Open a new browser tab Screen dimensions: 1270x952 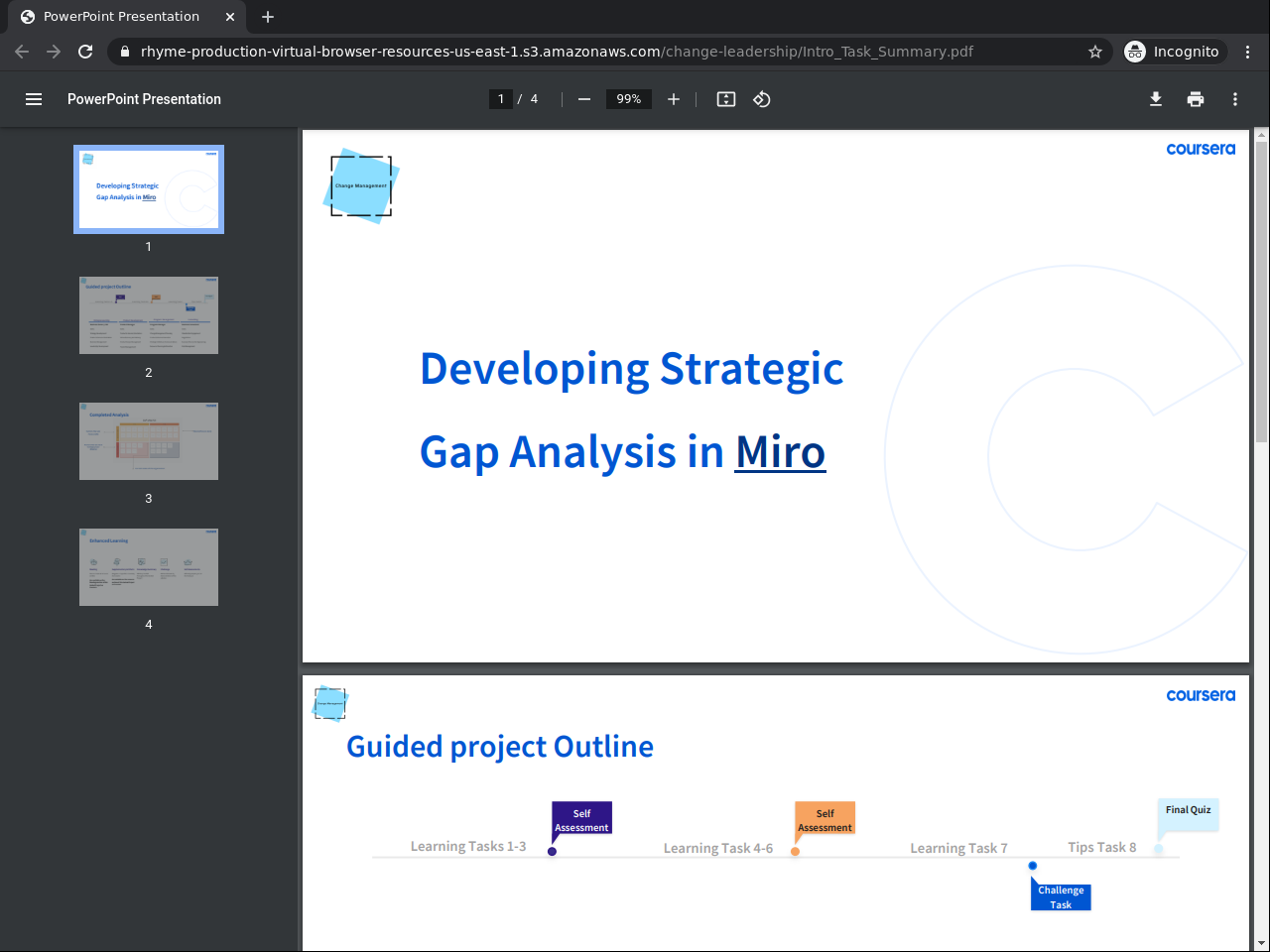(x=268, y=17)
